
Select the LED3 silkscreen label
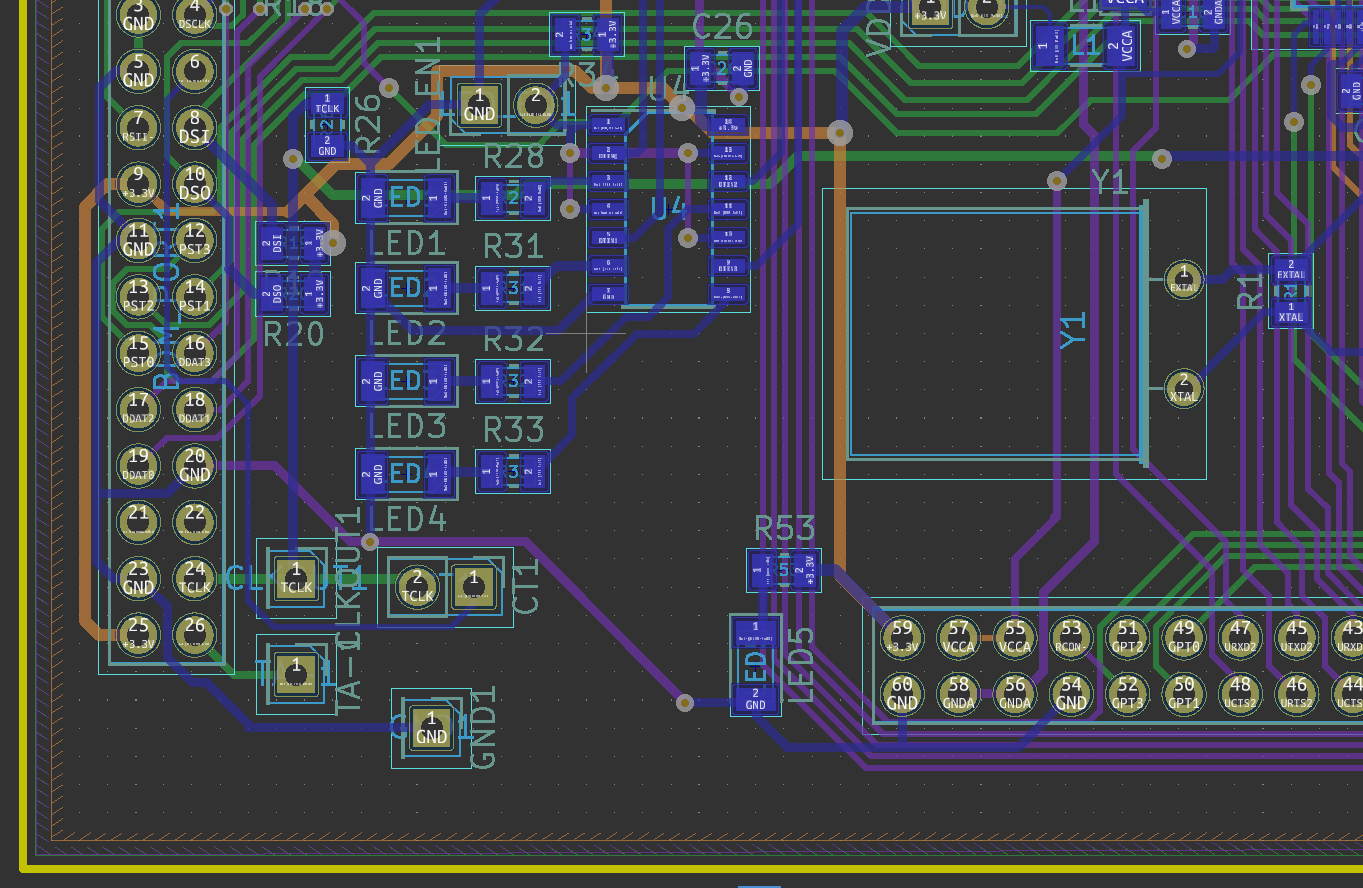[x=406, y=426]
